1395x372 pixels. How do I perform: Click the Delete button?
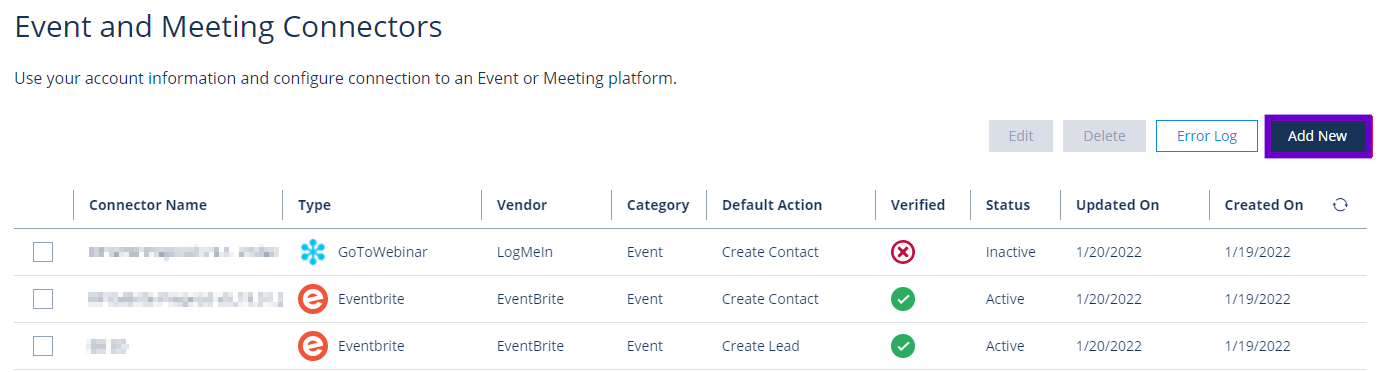point(1104,136)
